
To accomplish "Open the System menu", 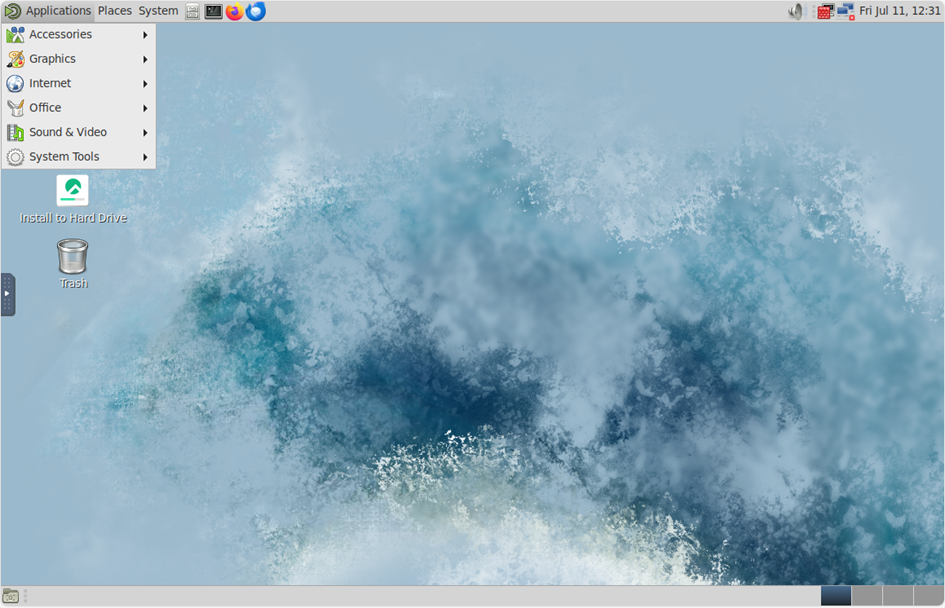I will pos(159,11).
